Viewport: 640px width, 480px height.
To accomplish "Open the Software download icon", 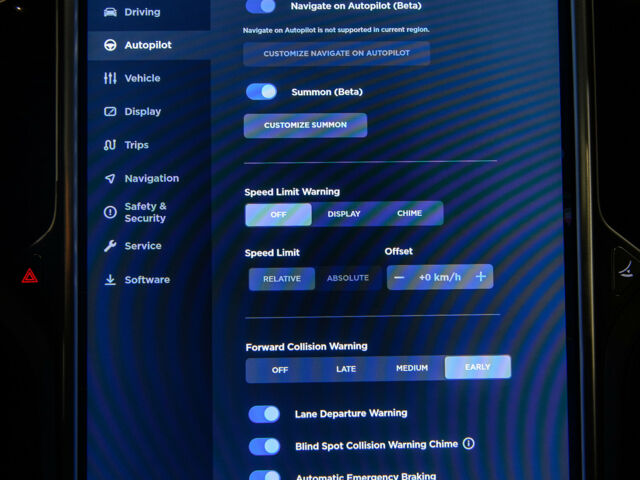I will [x=110, y=280].
